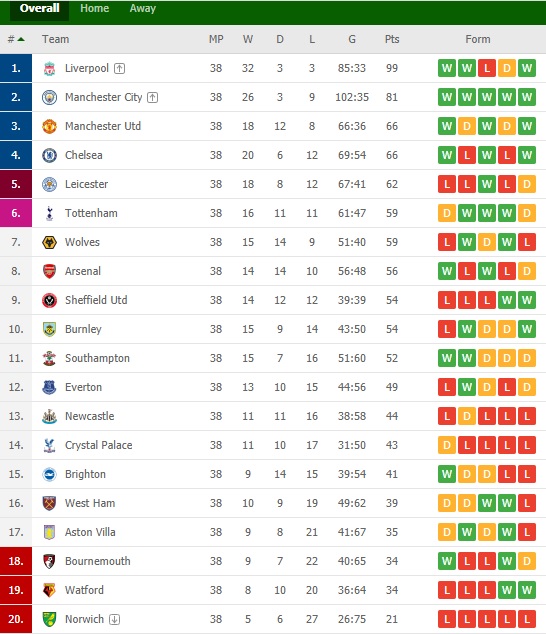
Task: Click the Wolves club badge icon
Action: click(x=49, y=242)
